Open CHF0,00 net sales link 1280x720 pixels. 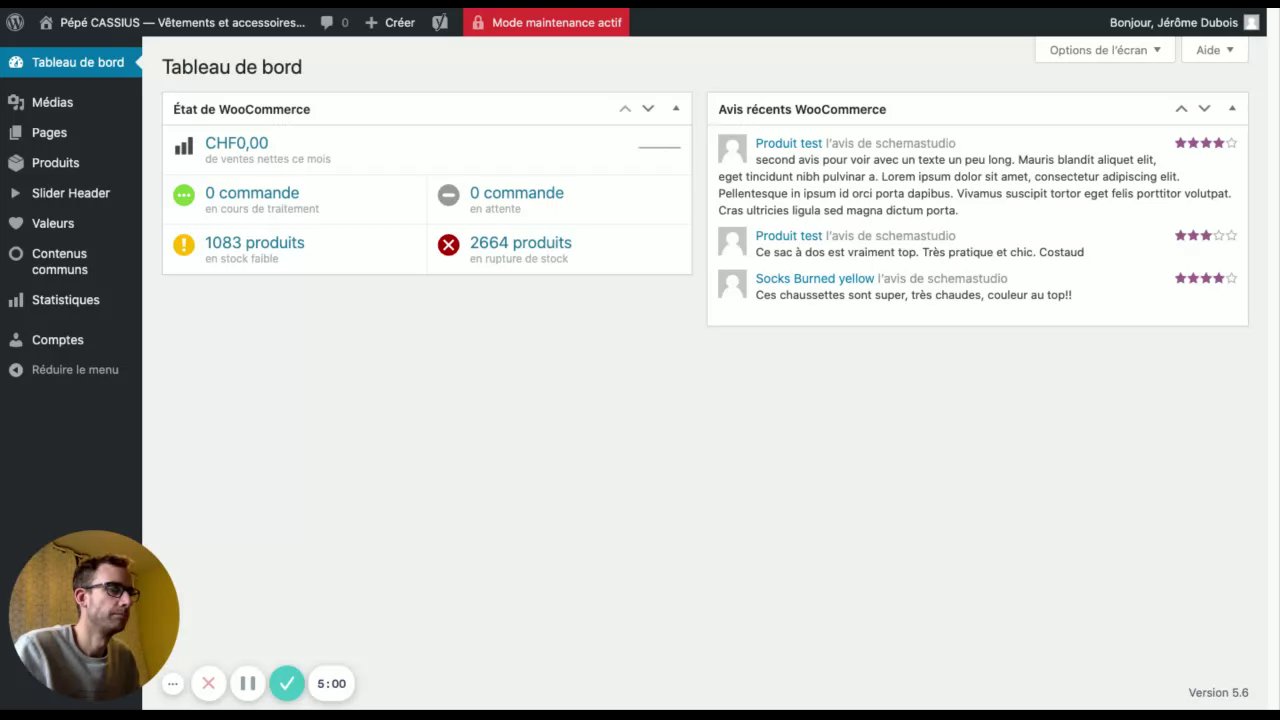(236, 143)
